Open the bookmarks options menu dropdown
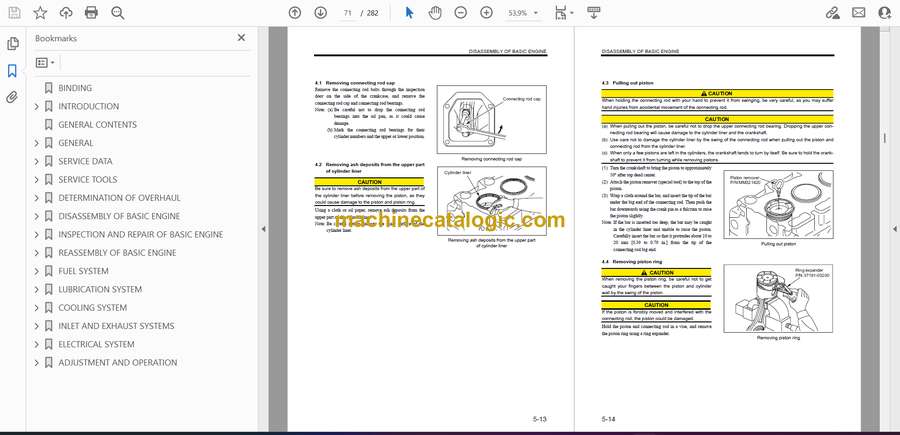The width and height of the screenshot is (900, 435). coord(45,63)
